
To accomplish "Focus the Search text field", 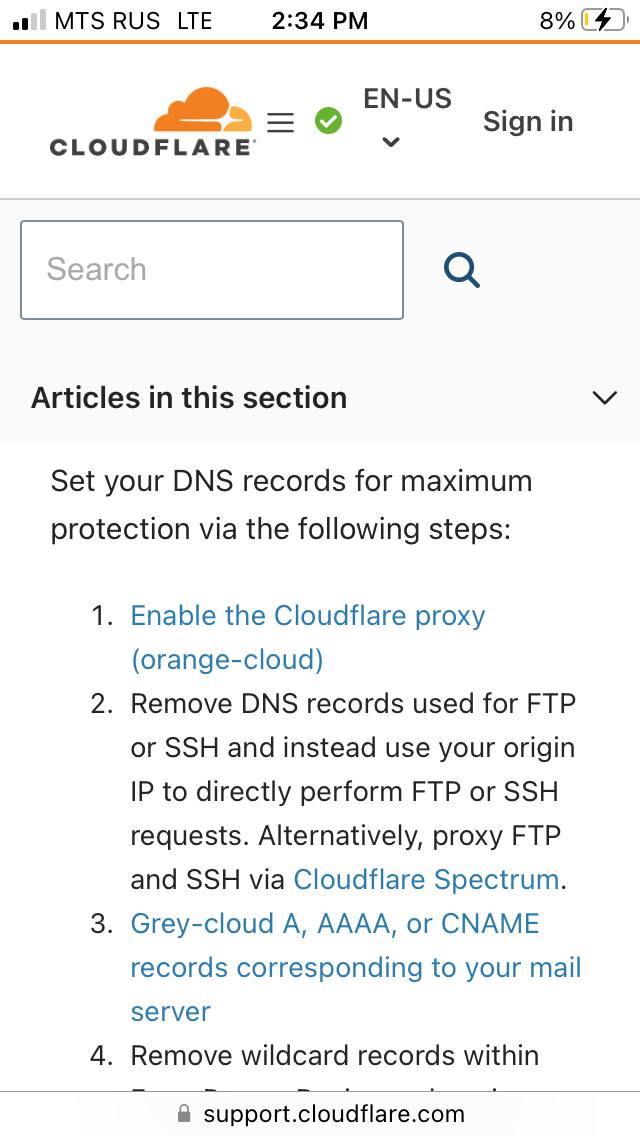I will (211, 270).
